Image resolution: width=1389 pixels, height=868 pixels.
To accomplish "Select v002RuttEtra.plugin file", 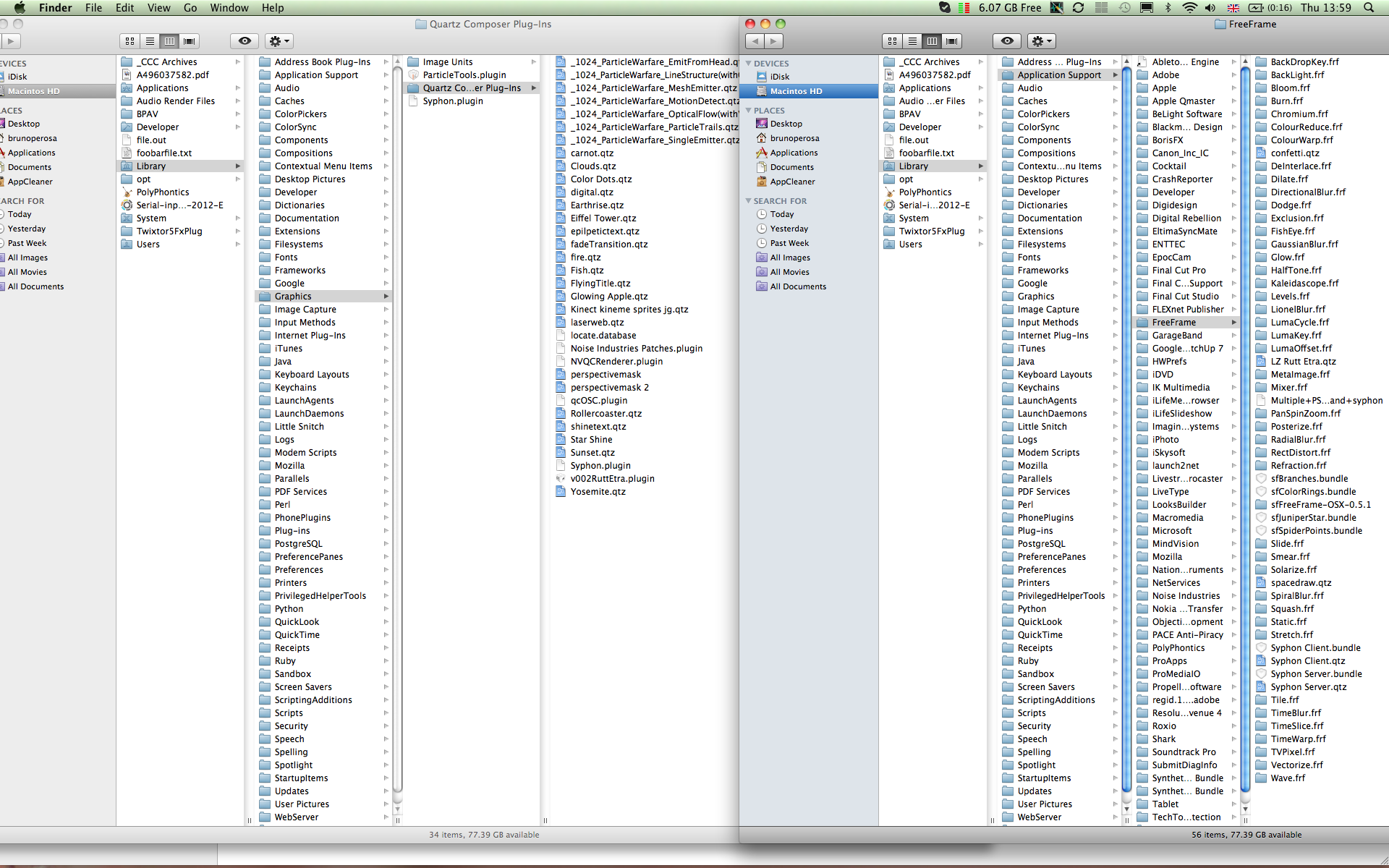I will tap(612, 479).
